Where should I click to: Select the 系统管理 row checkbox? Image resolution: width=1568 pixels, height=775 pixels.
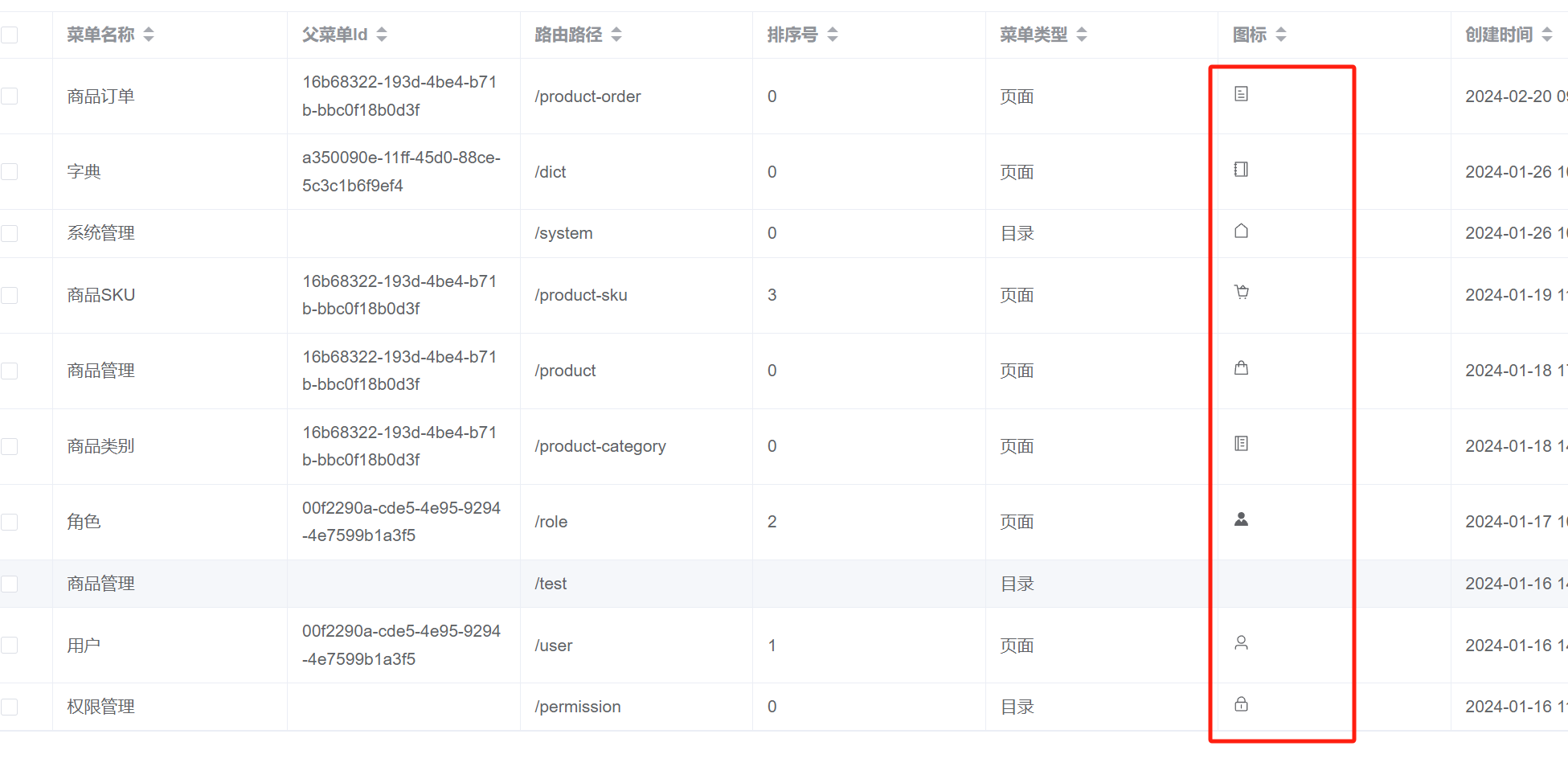10,233
